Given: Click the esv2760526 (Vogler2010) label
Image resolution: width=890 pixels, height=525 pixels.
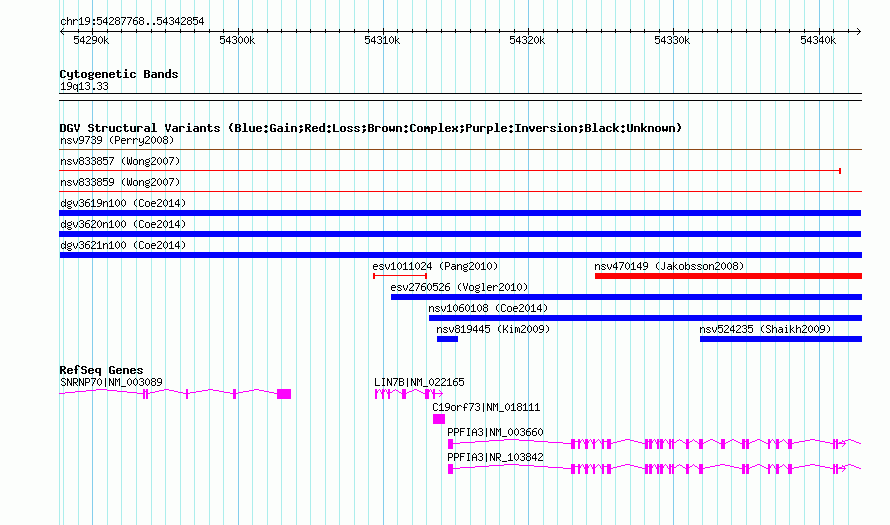Looking at the screenshot, I should 459,287.
